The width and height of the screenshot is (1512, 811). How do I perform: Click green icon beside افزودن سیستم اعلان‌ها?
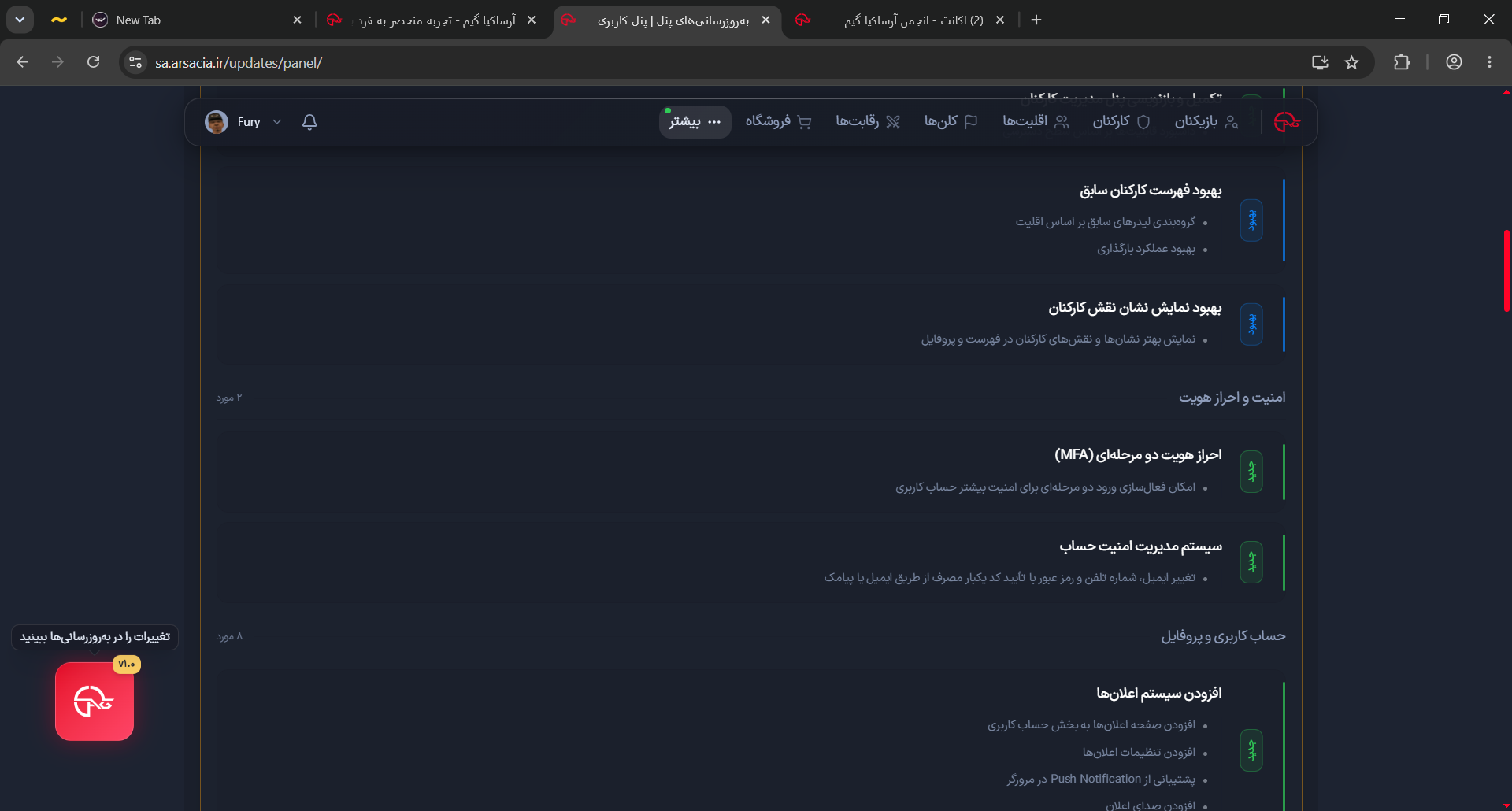pos(1251,750)
